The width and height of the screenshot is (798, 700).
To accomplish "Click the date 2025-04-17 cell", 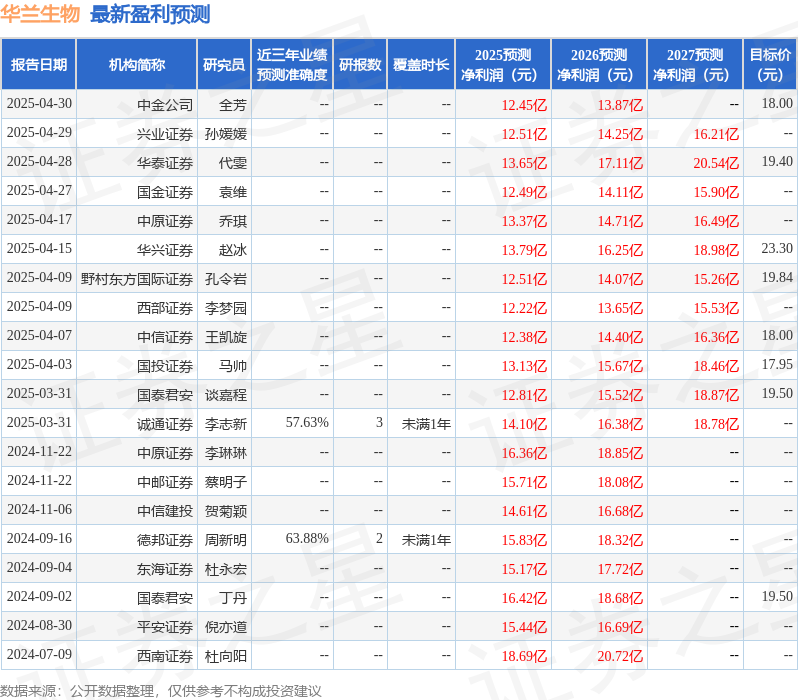I will 39,220.
